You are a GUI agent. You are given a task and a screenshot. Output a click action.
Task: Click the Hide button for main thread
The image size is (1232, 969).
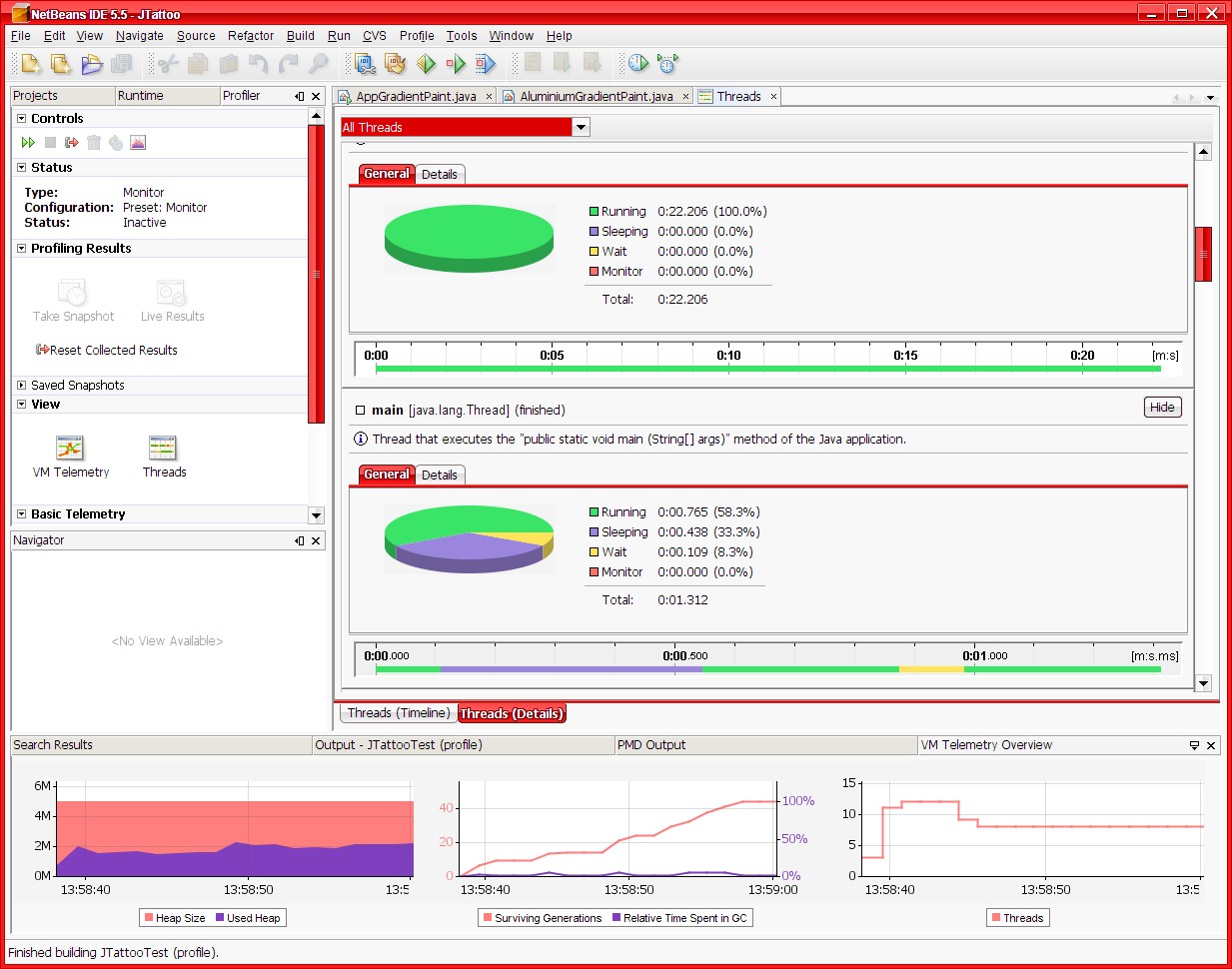pyautogui.click(x=1162, y=408)
